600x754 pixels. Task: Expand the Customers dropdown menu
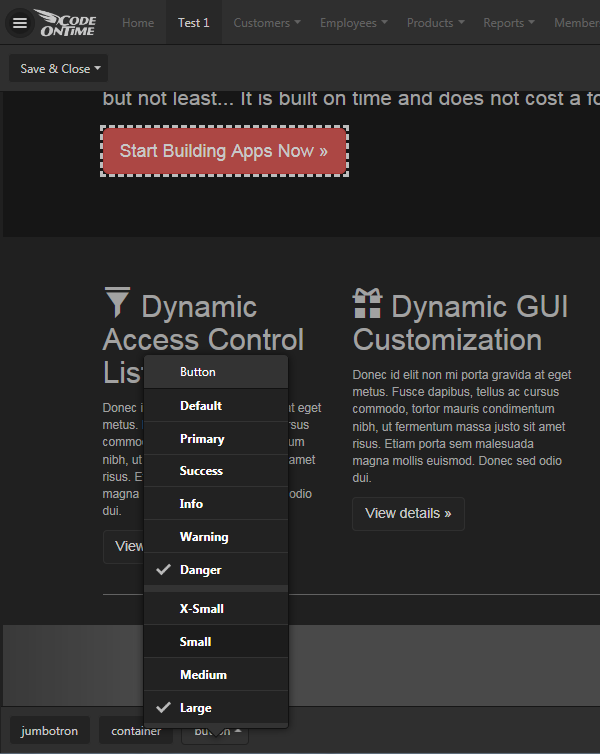pyautogui.click(x=267, y=23)
